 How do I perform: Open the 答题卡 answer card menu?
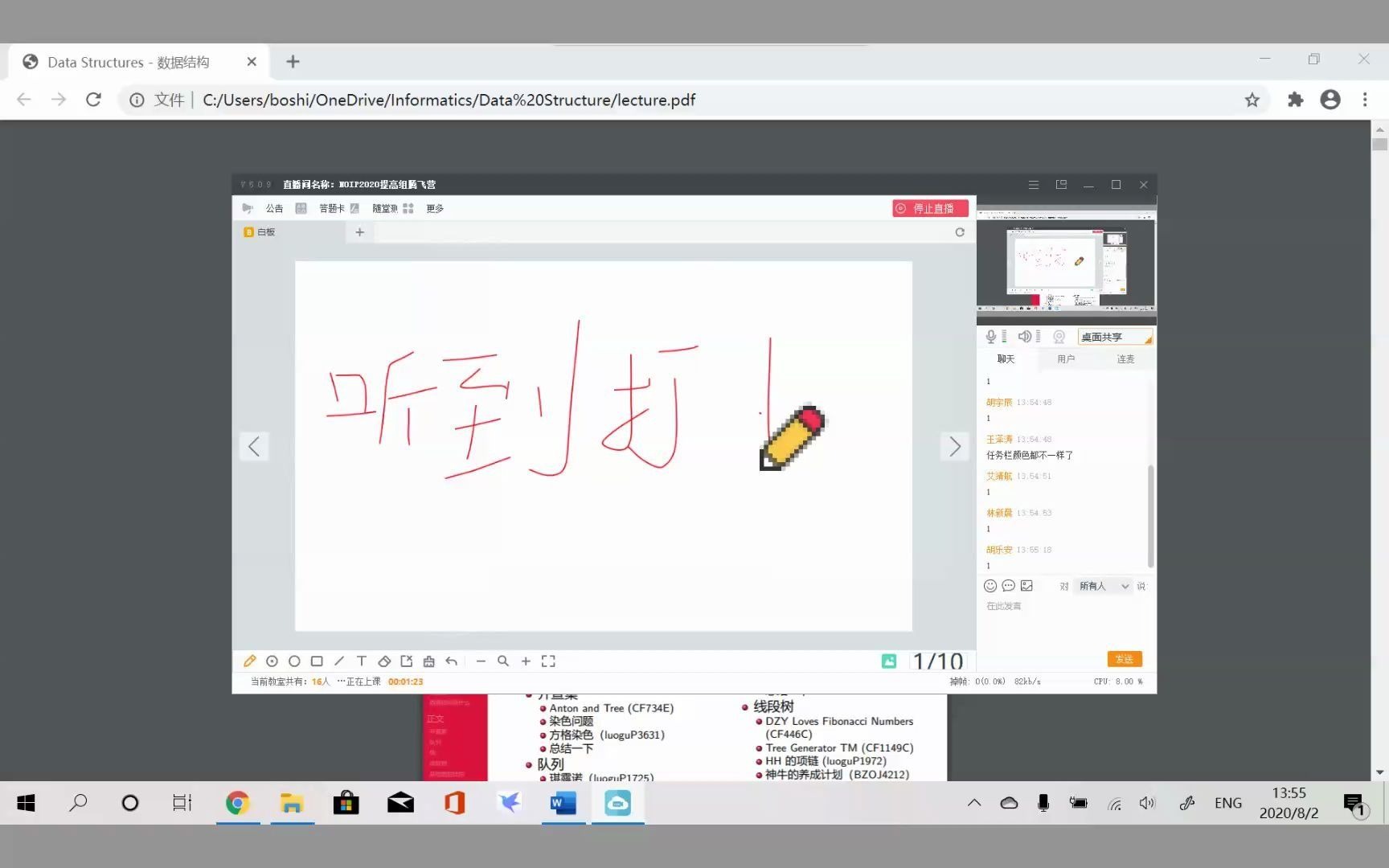[332, 208]
